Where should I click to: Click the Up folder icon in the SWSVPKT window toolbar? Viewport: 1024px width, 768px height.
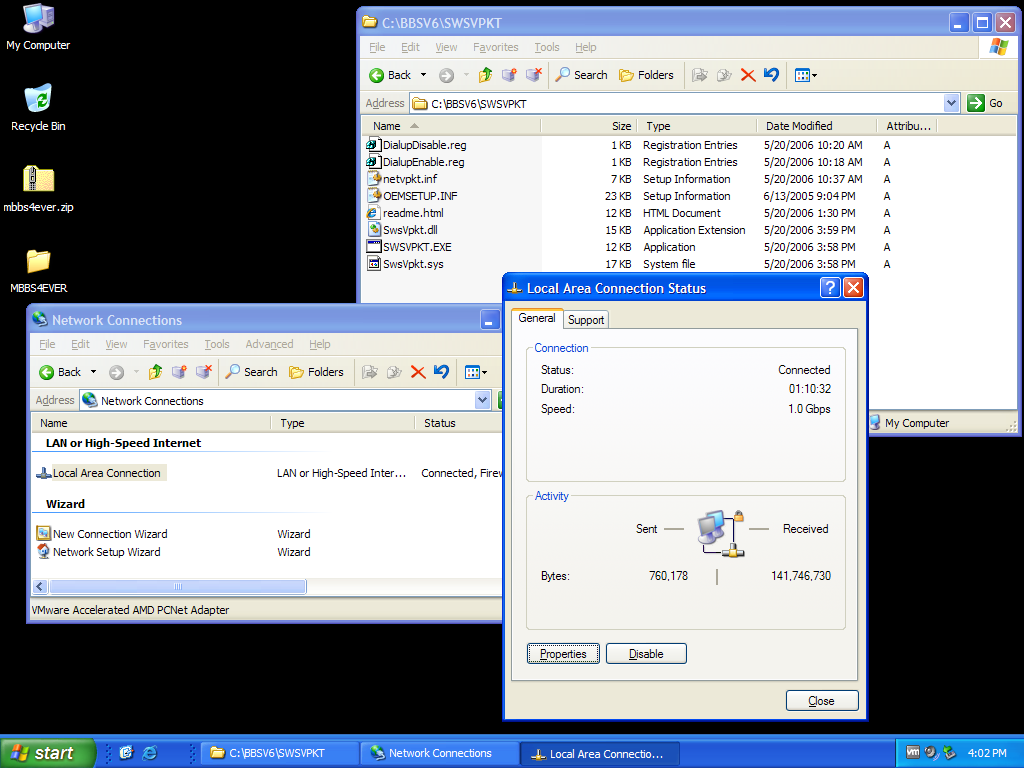click(486, 75)
